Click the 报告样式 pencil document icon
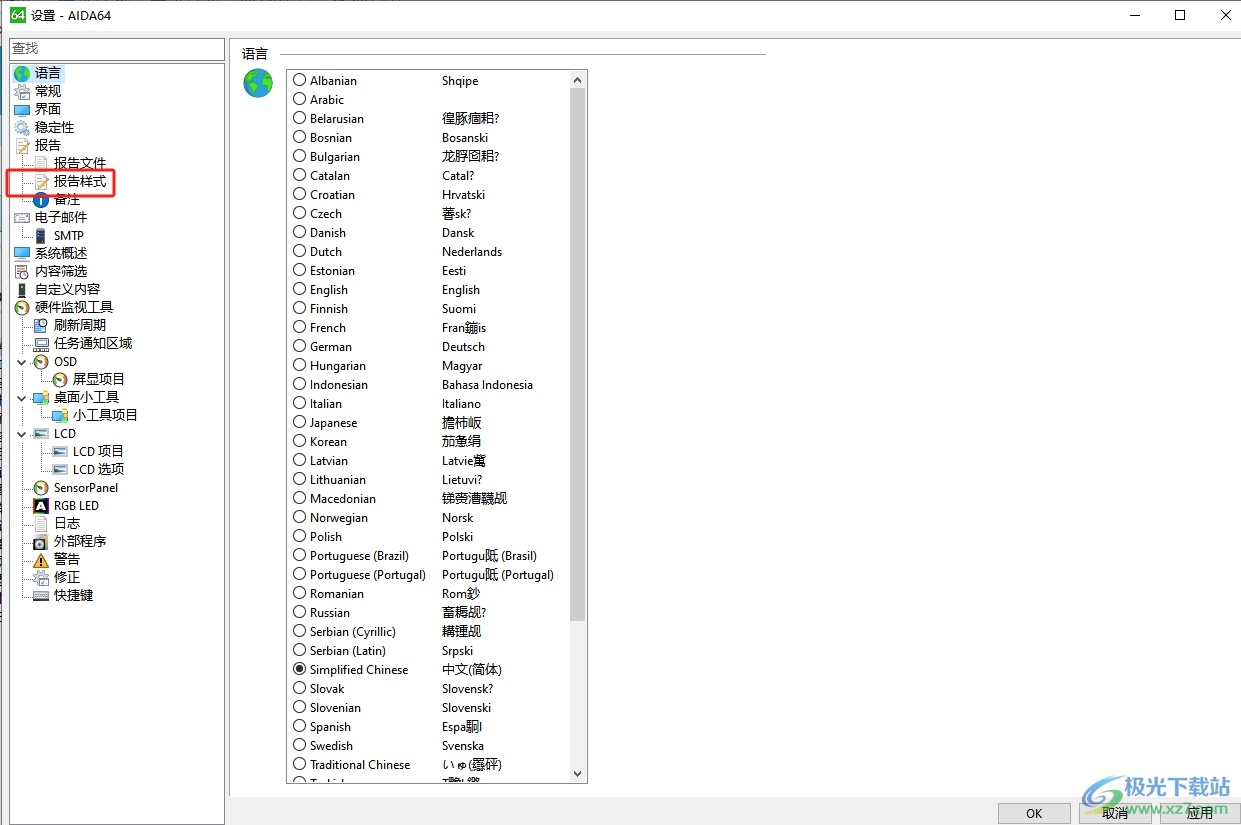The width and height of the screenshot is (1241, 825). [41, 181]
